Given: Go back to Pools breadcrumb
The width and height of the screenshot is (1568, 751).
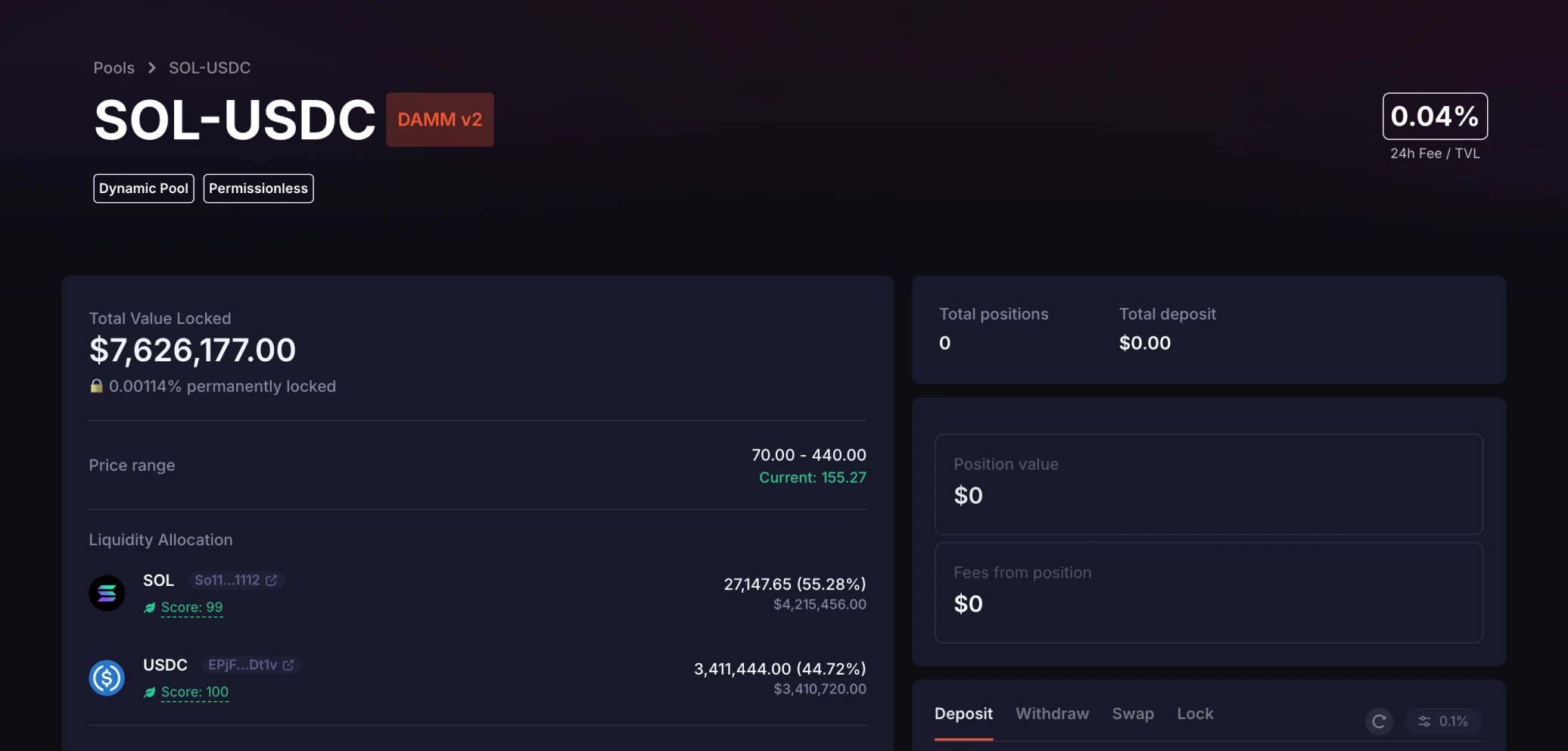Looking at the screenshot, I should 114,67.
